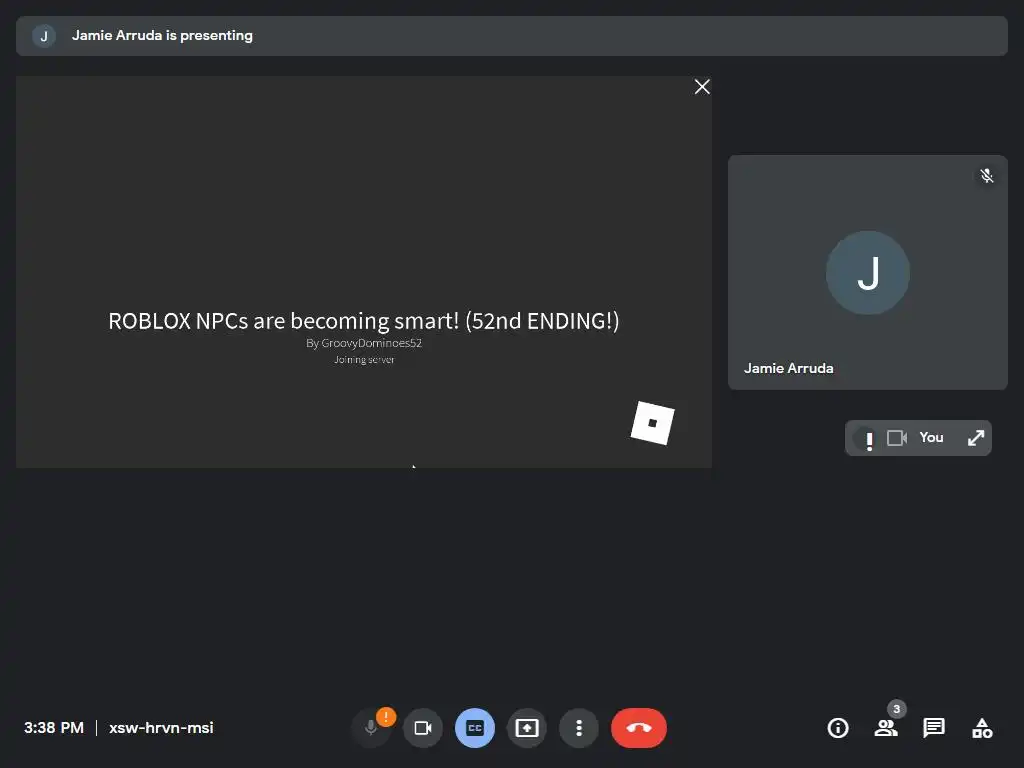Open meeting details info
Screen dimensions: 1024x768
[x=838, y=728]
